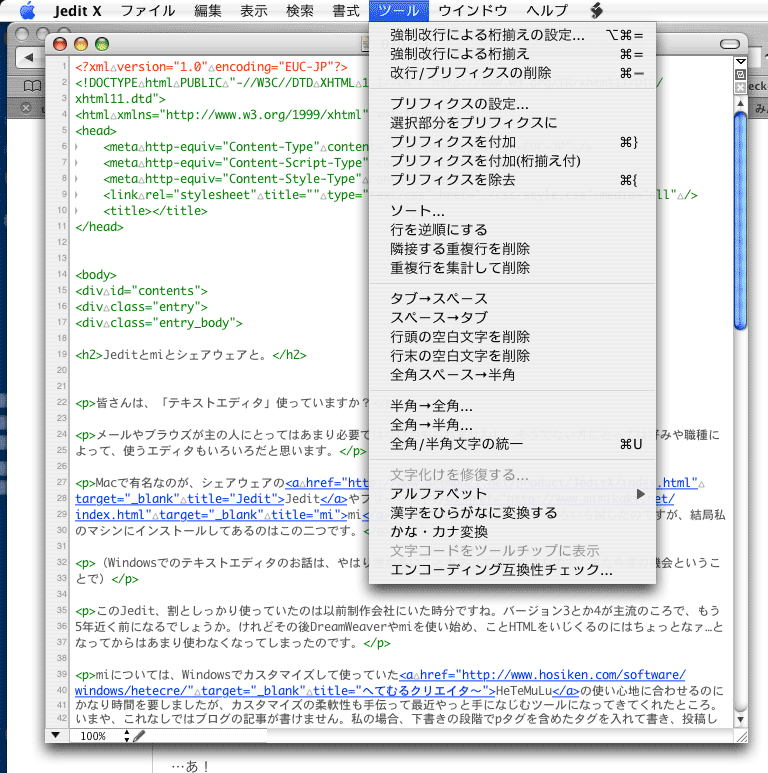
Task: Open the ヘルプ menu
Action: [547, 10]
